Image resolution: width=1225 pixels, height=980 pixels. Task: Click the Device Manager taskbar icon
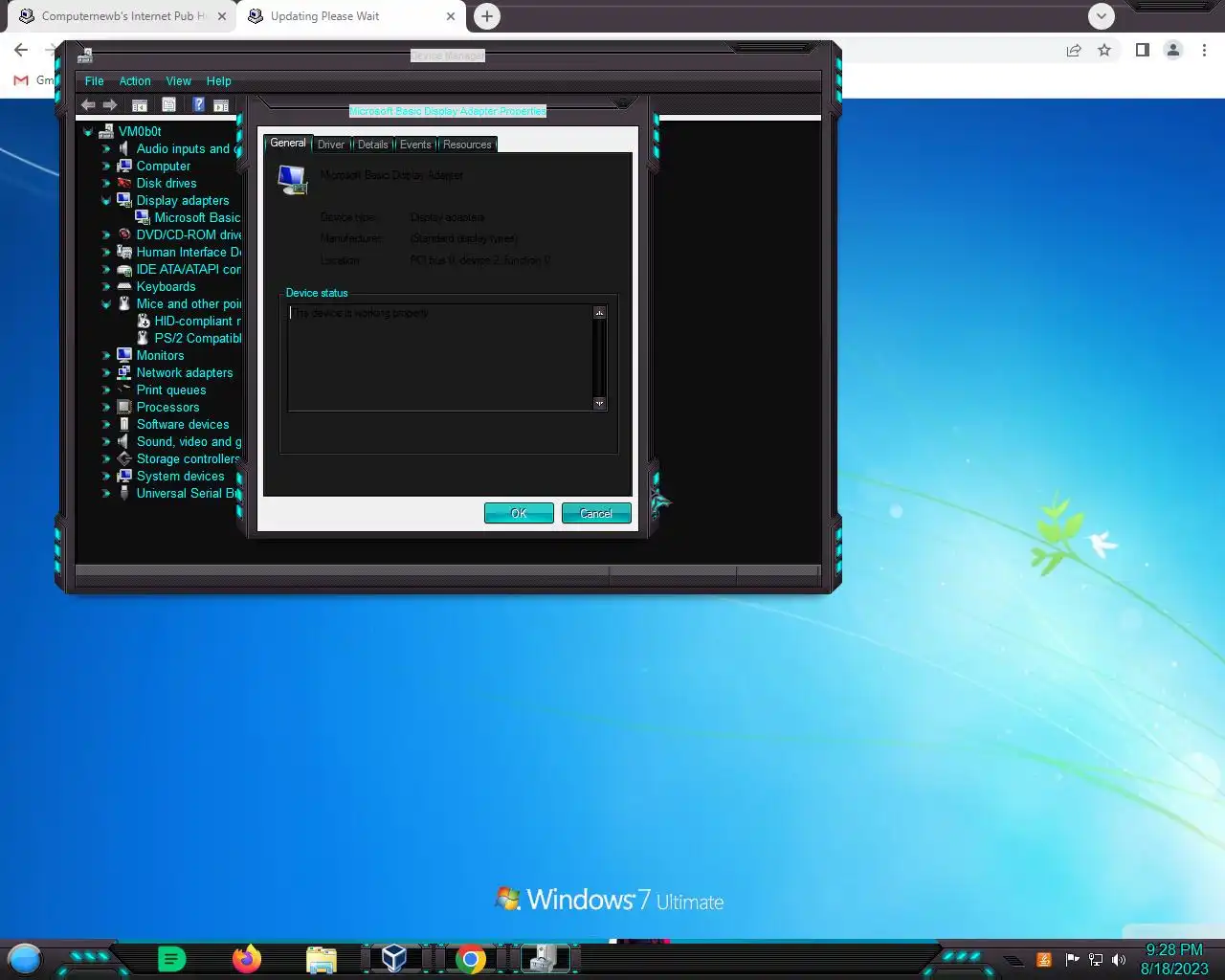click(545, 958)
